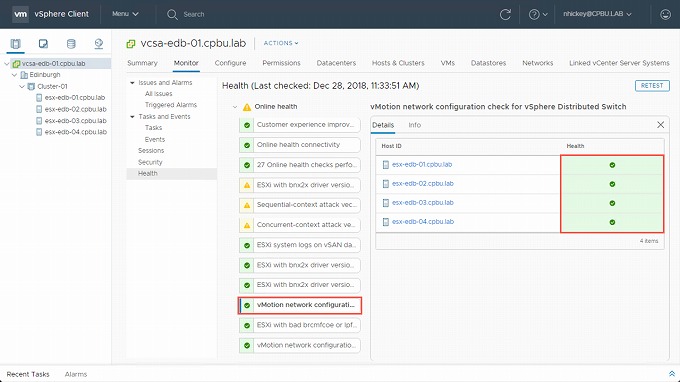This screenshot has height=382, width=680.
Task: Open the Storage inventory view icon
Action: click(71, 43)
